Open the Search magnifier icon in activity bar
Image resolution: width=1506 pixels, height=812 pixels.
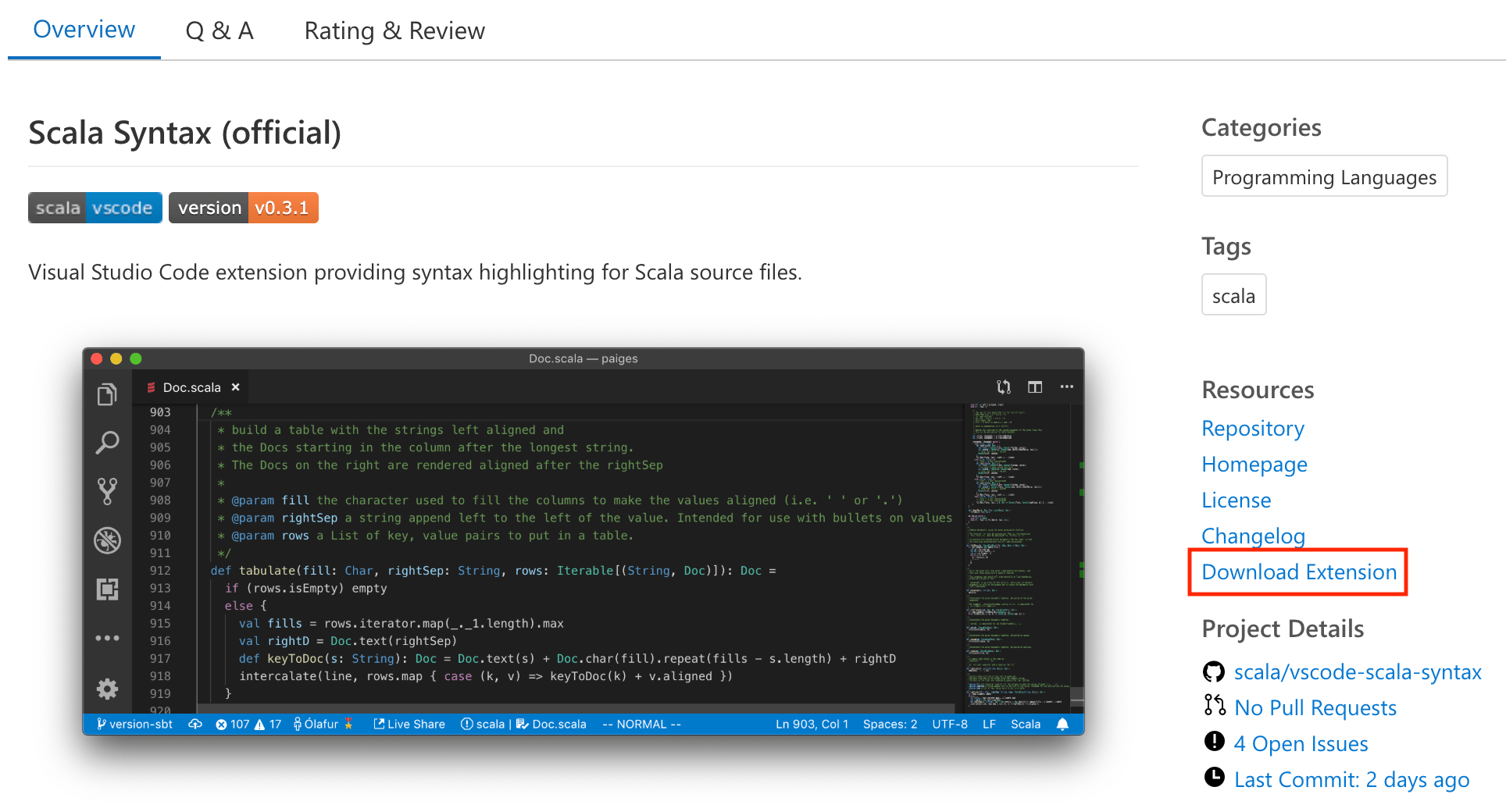click(107, 443)
